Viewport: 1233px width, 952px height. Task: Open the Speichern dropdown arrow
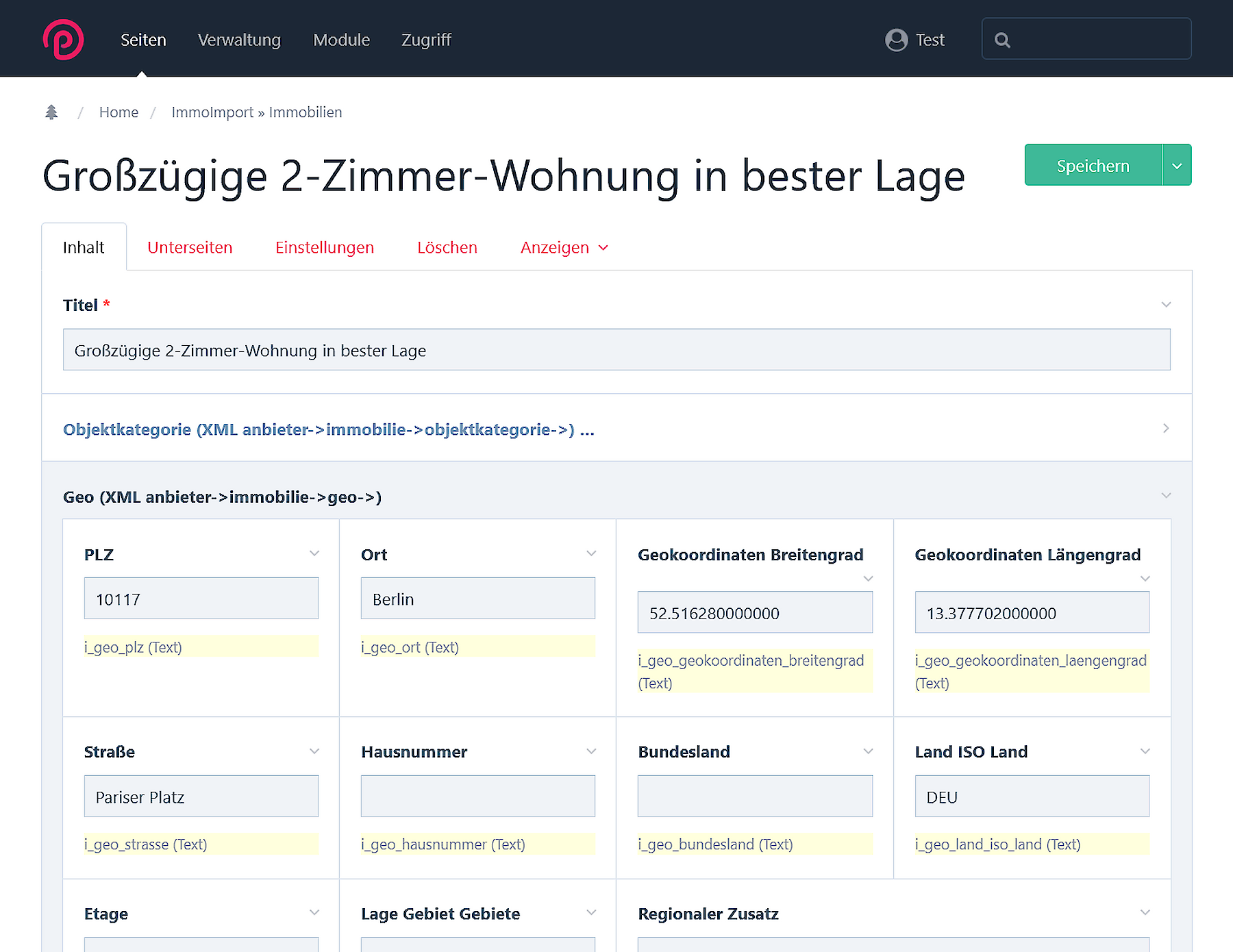click(1177, 166)
